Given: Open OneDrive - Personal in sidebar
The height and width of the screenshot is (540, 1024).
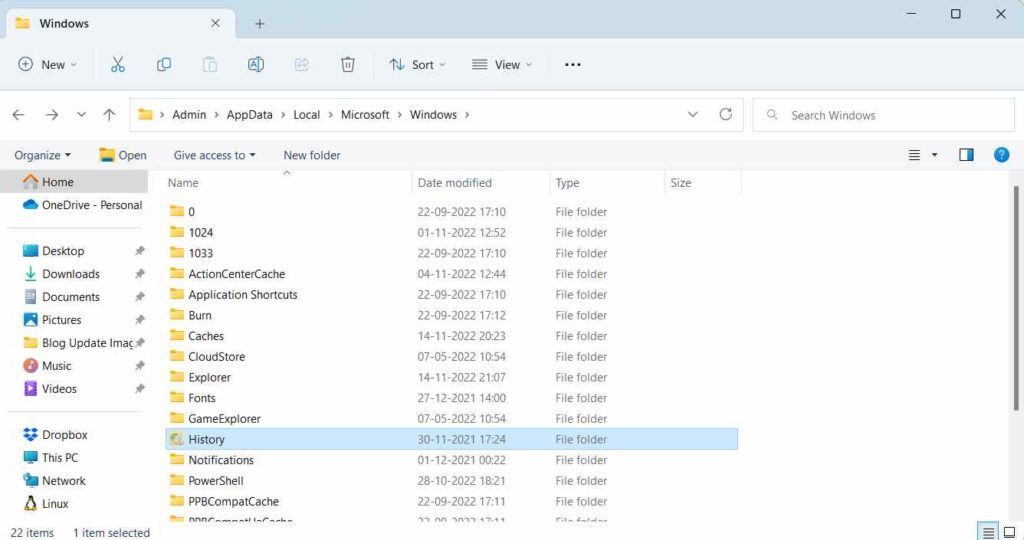Looking at the screenshot, I should (82, 205).
